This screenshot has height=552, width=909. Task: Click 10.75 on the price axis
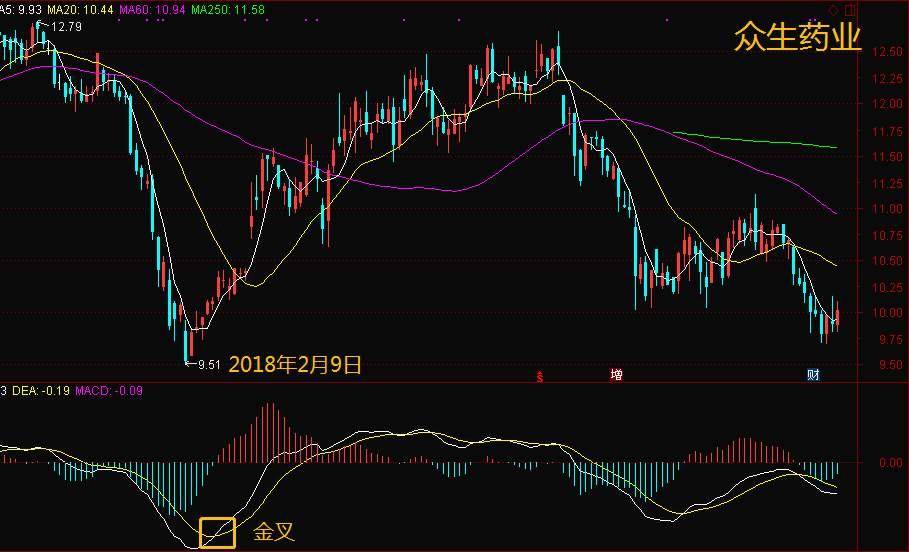point(887,235)
